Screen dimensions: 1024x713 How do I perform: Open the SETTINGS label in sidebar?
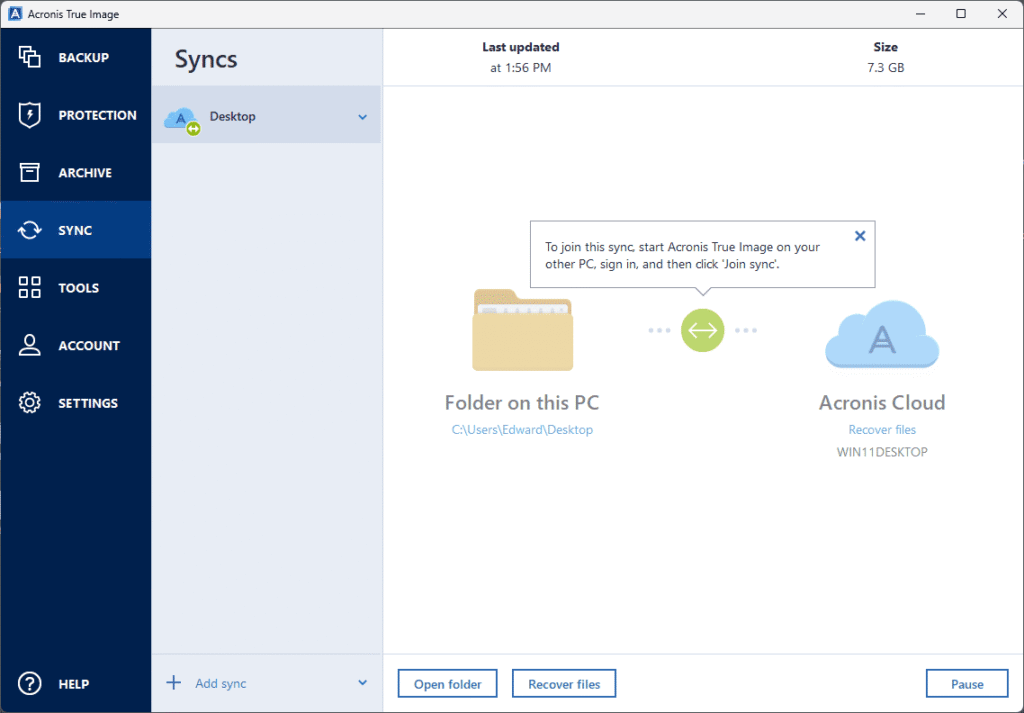tap(88, 403)
